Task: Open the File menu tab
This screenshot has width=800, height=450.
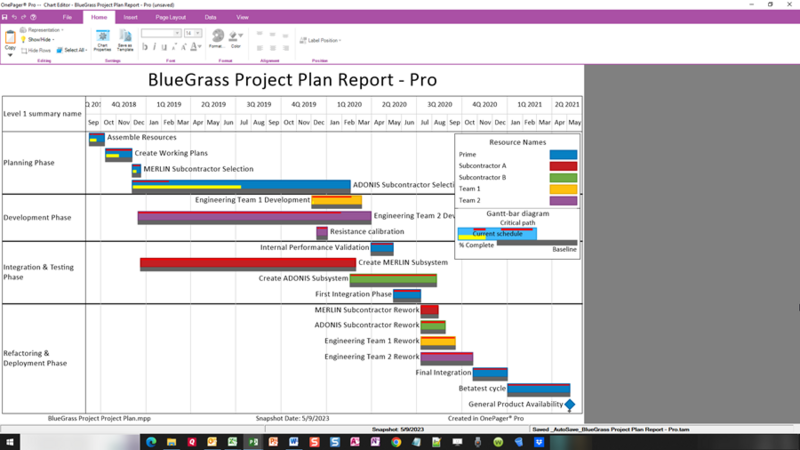Action: click(x=67, y=17)
